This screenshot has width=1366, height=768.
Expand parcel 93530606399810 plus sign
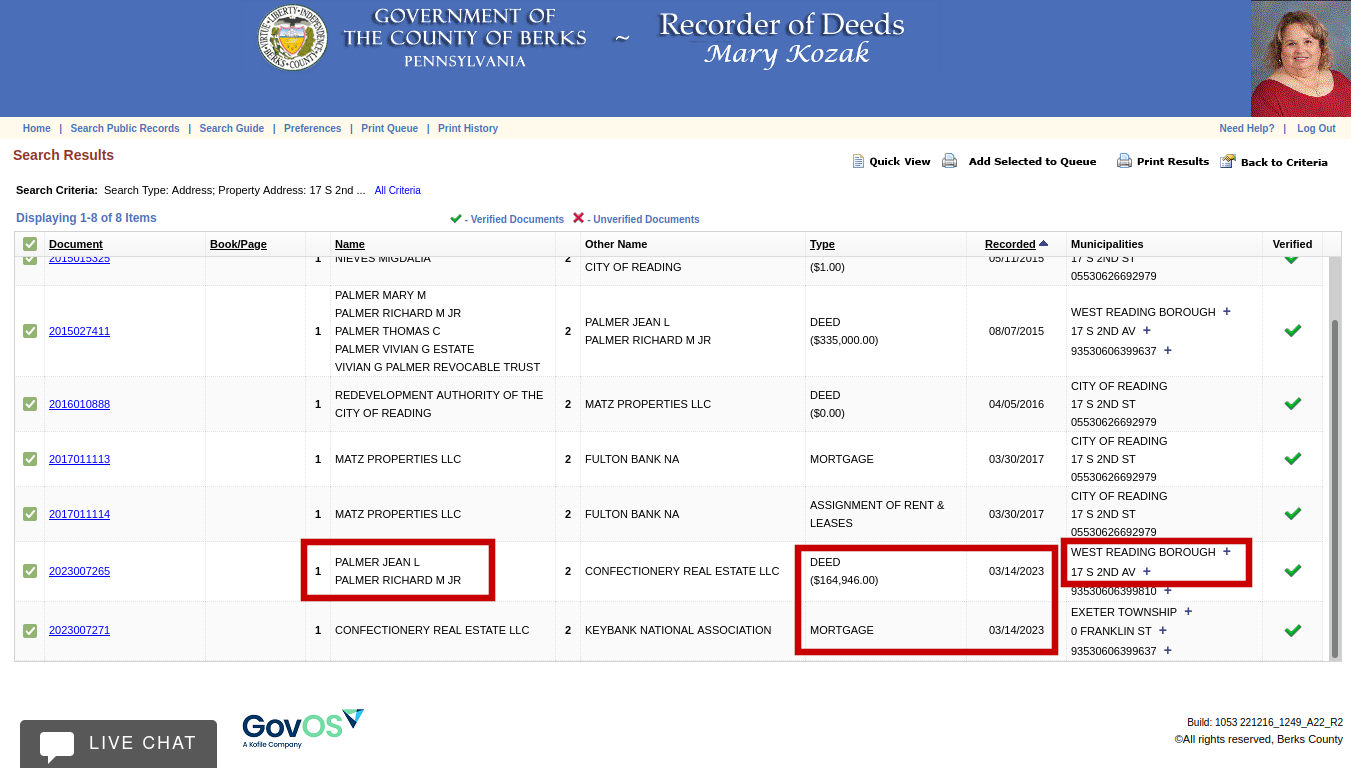(1168, 590)
